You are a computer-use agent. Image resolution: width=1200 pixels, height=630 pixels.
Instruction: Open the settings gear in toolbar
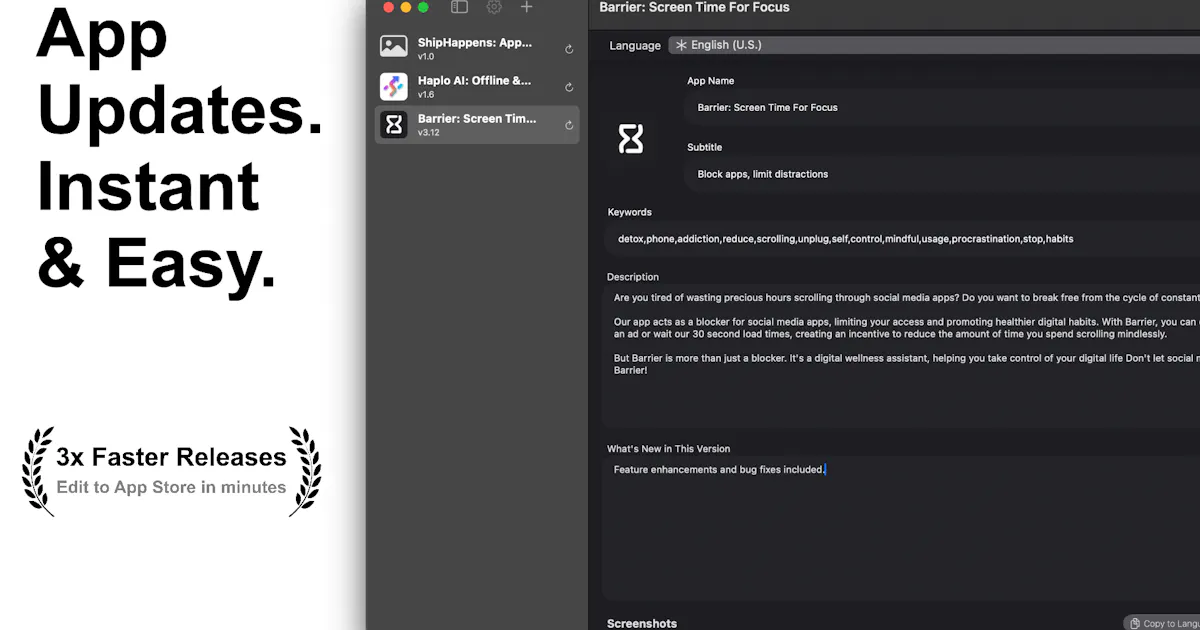494,7
